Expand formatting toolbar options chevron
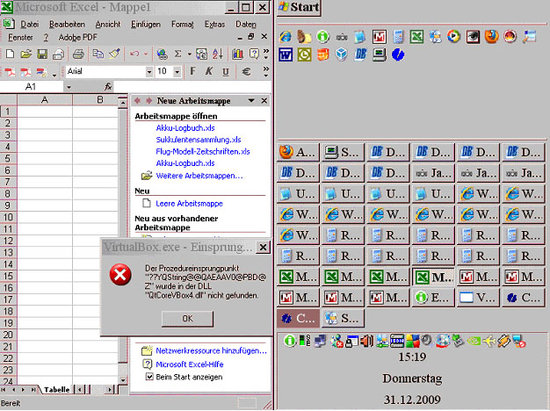550x411 pixels. (x=266, y=71)
